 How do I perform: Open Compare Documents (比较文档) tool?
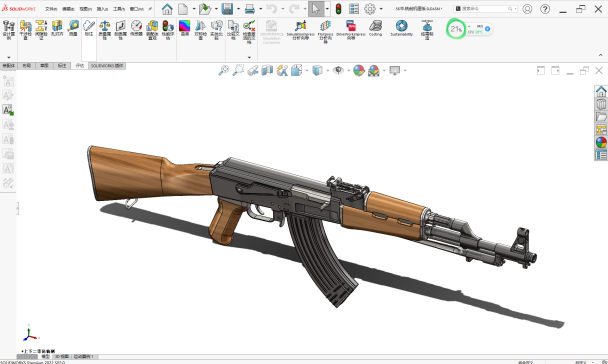pos(233,29)
